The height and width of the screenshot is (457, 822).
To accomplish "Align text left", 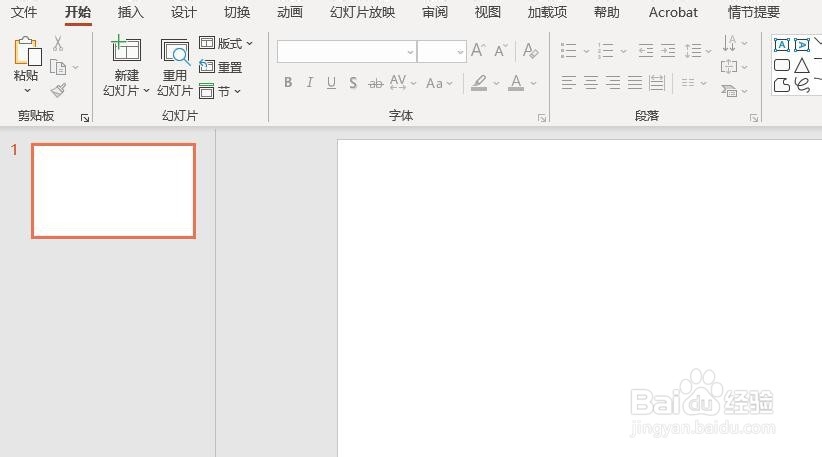I will (569, 82).
